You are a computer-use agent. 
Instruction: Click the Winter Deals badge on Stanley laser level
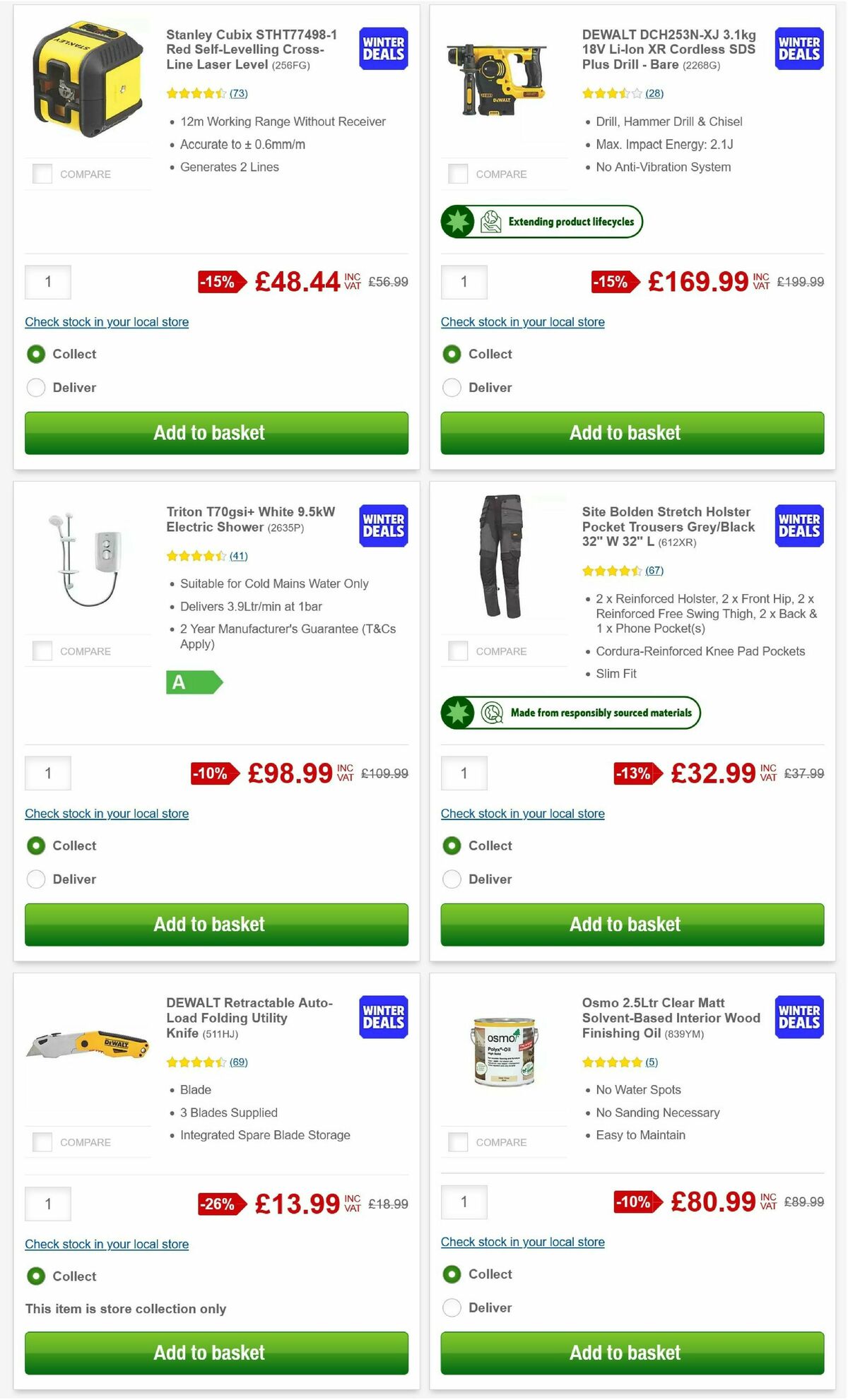(x=382, y=48)
